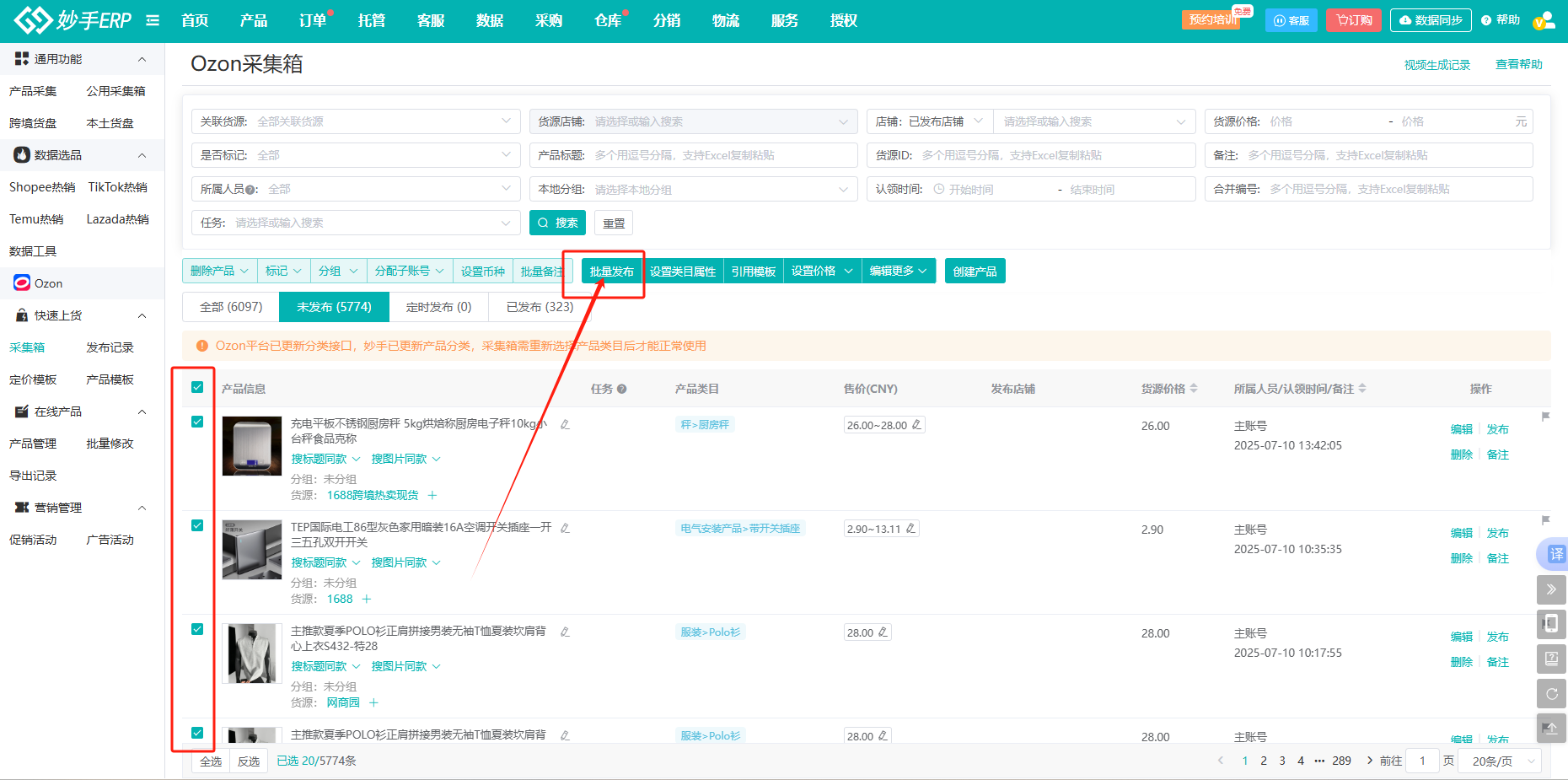Screen dimensions: 1568x780
Task: Click the 订购 shopping cart button
Action: click(1353, 19)
